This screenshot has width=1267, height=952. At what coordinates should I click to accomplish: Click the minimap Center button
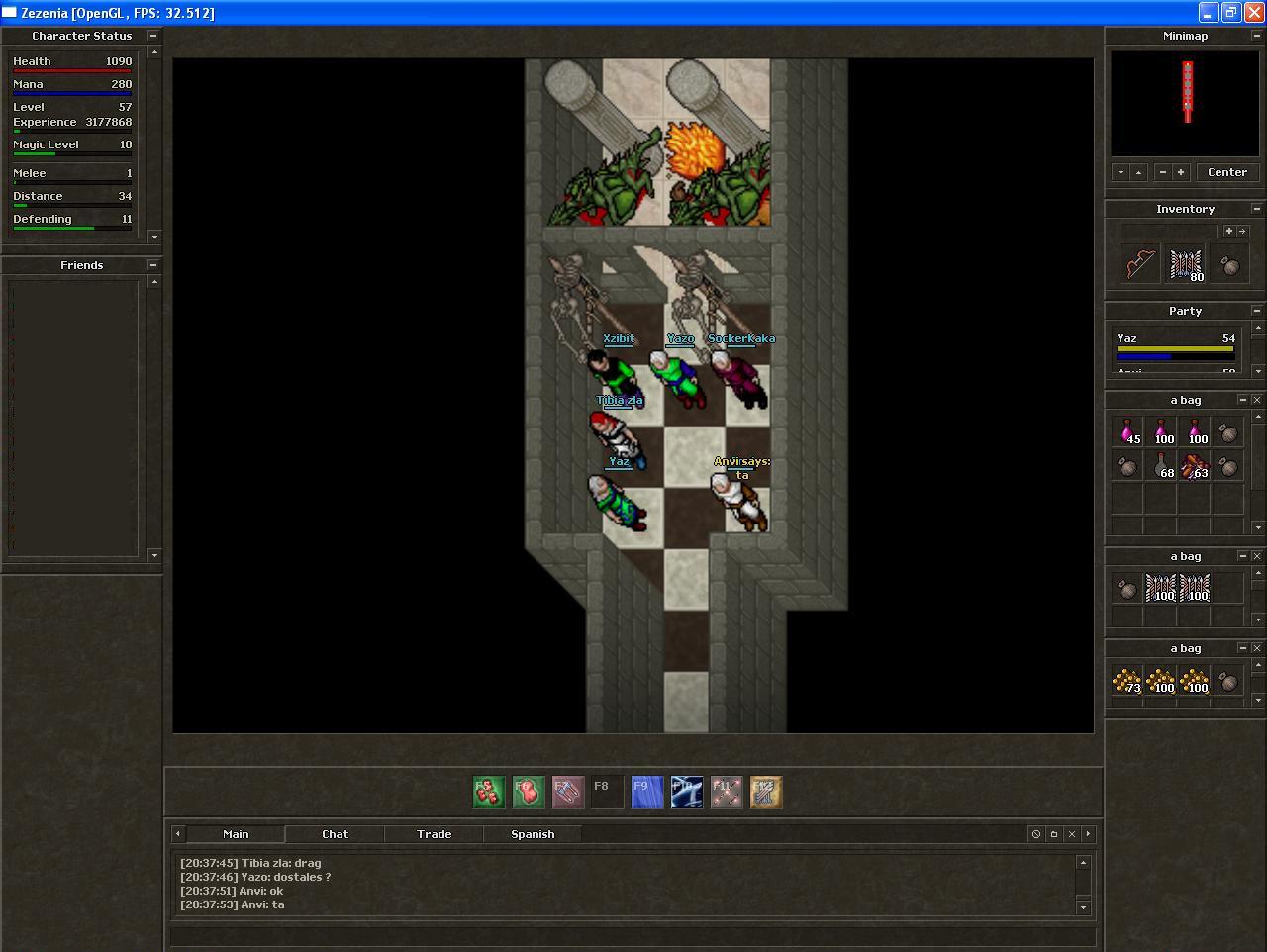[1227, 172]
